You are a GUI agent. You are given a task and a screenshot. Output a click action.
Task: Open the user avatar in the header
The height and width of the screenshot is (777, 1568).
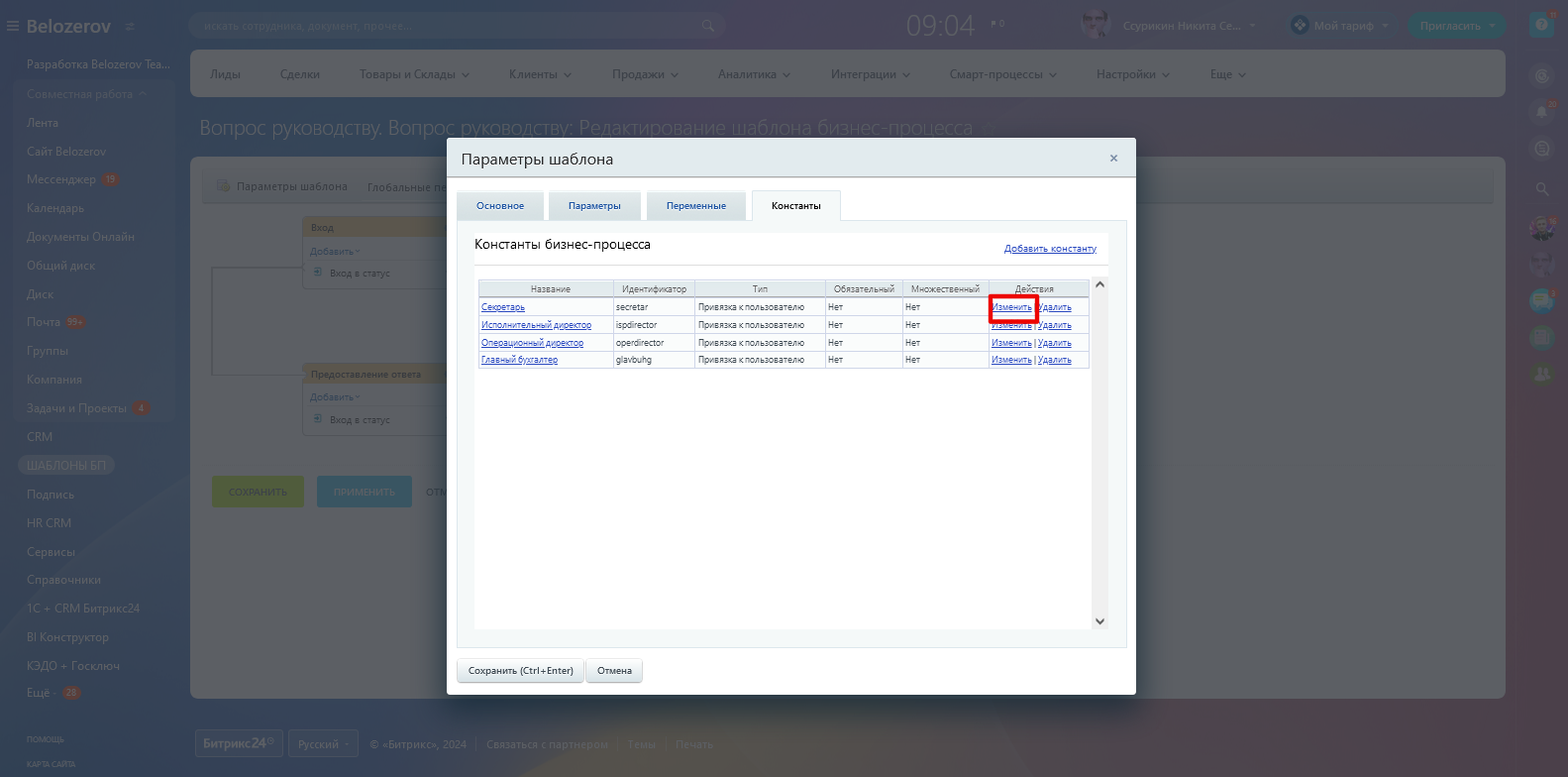[x=1096, y=25]
